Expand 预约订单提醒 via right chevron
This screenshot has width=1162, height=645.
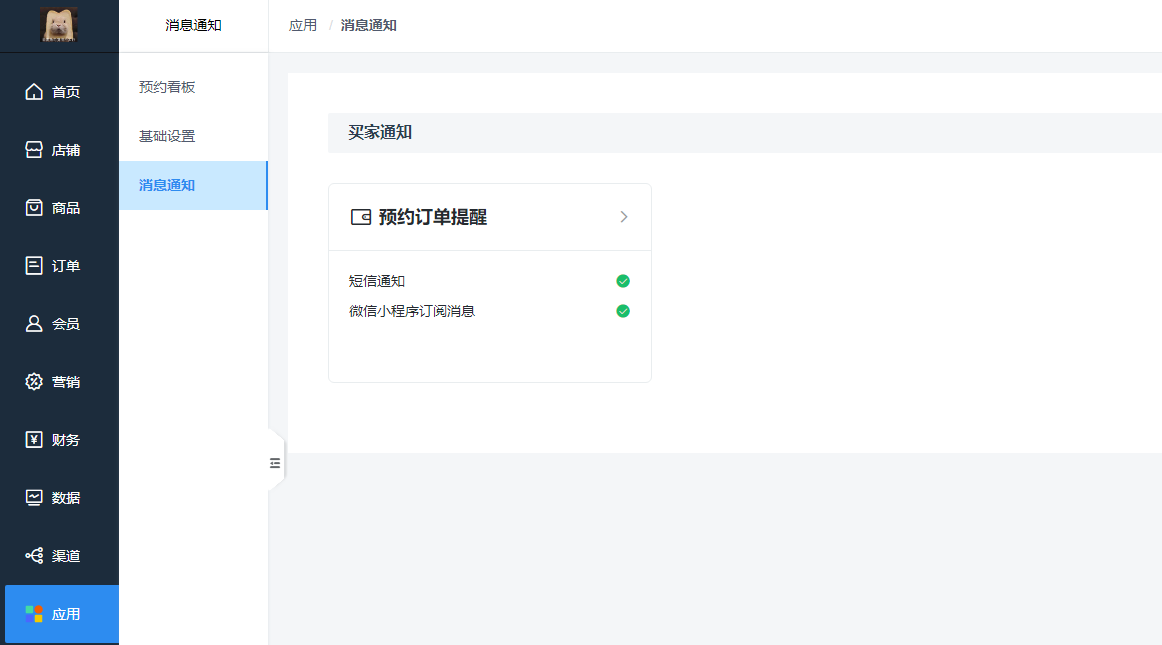(x=624, y=216)
